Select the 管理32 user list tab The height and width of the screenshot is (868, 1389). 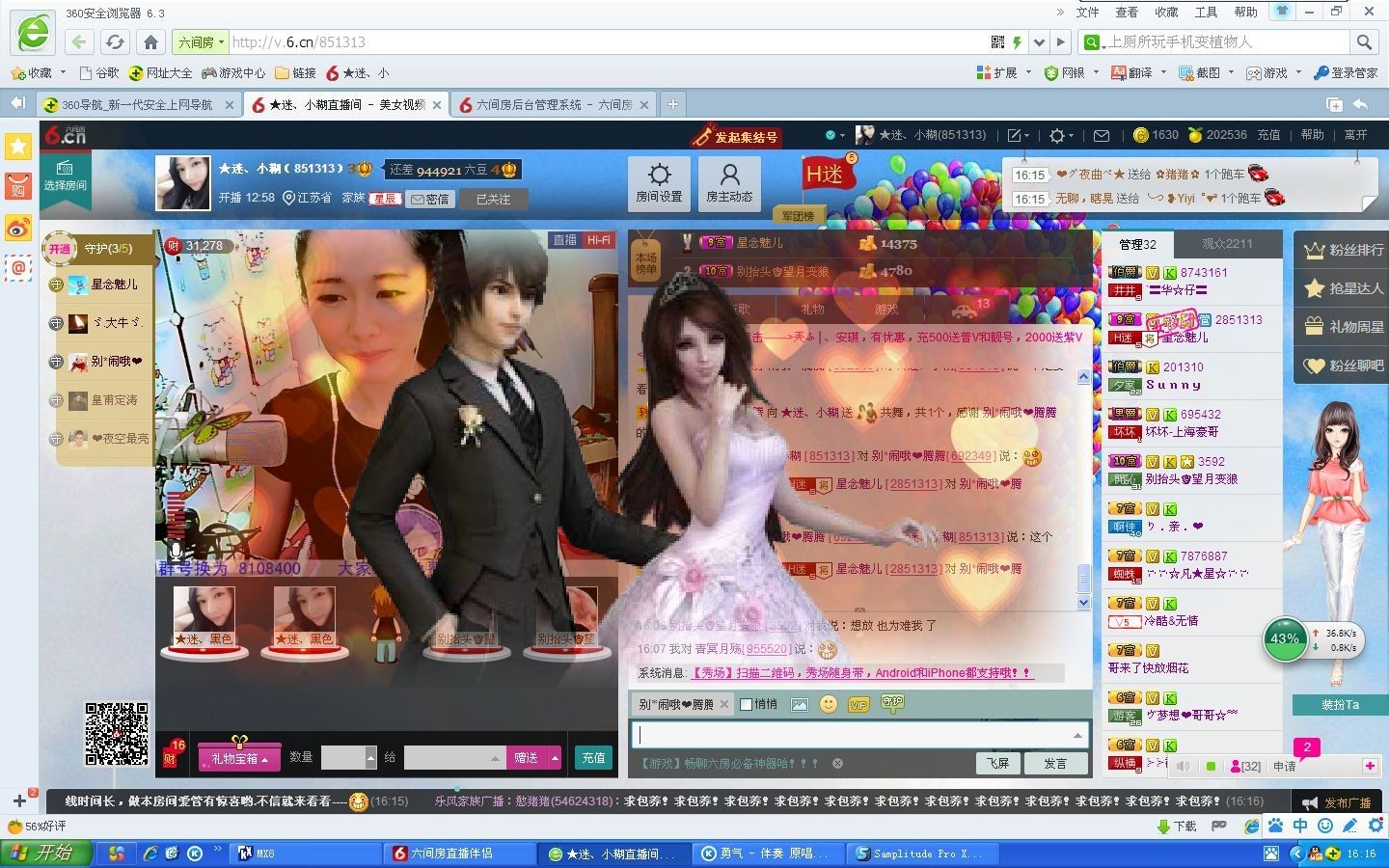[1138, 244]
